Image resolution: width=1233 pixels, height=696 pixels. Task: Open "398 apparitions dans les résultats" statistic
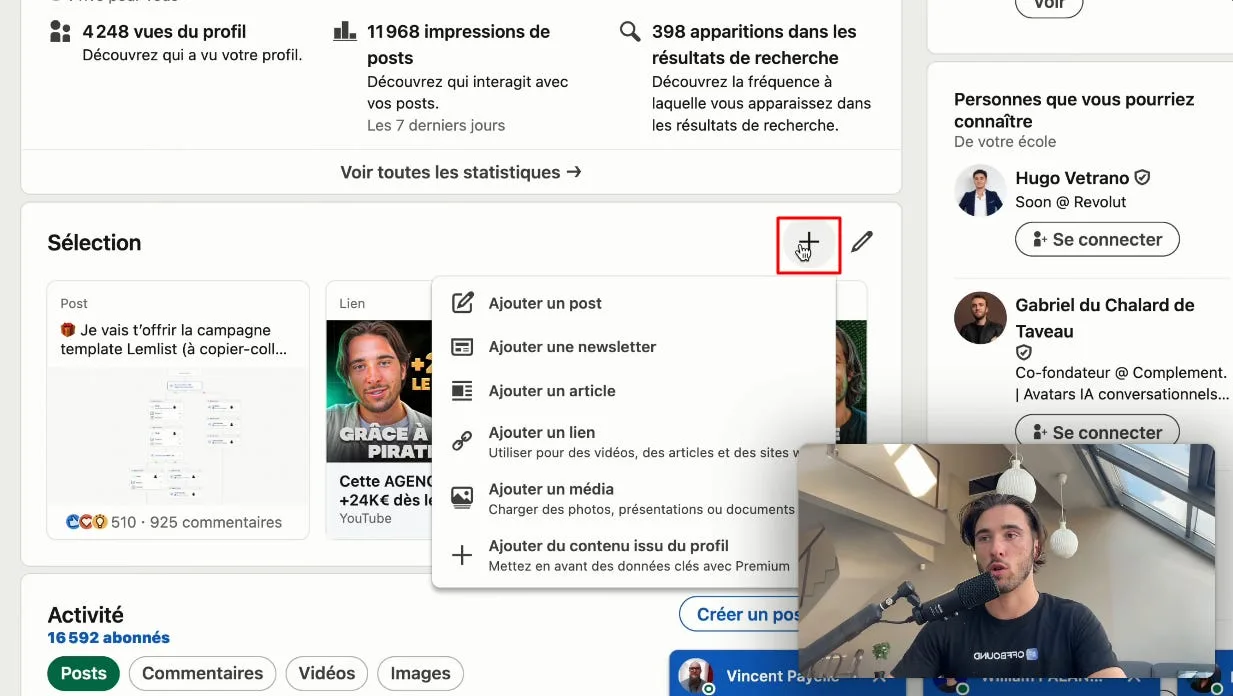[x=754, y=44]
